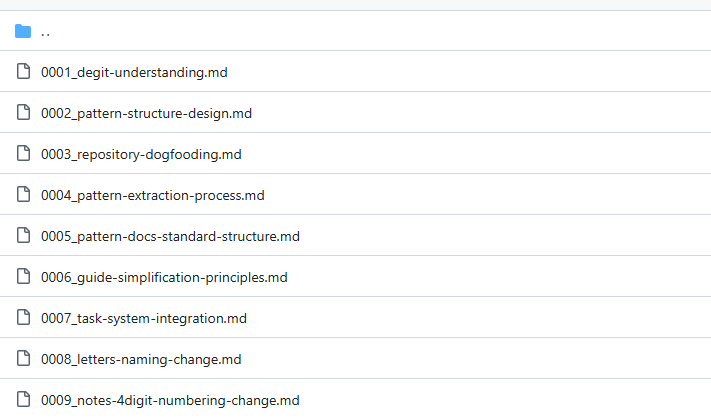The height and width of the screenshot is (419, 711).
Task: Open 0007_task-system-integration.md file
Action: coord(144,318)
